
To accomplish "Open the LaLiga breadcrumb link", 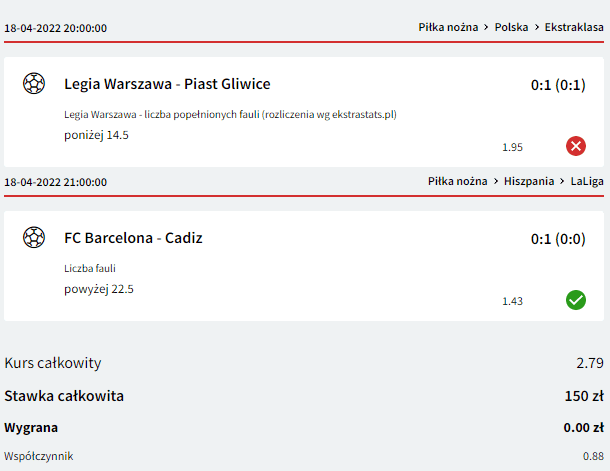I will click(587, 181).
